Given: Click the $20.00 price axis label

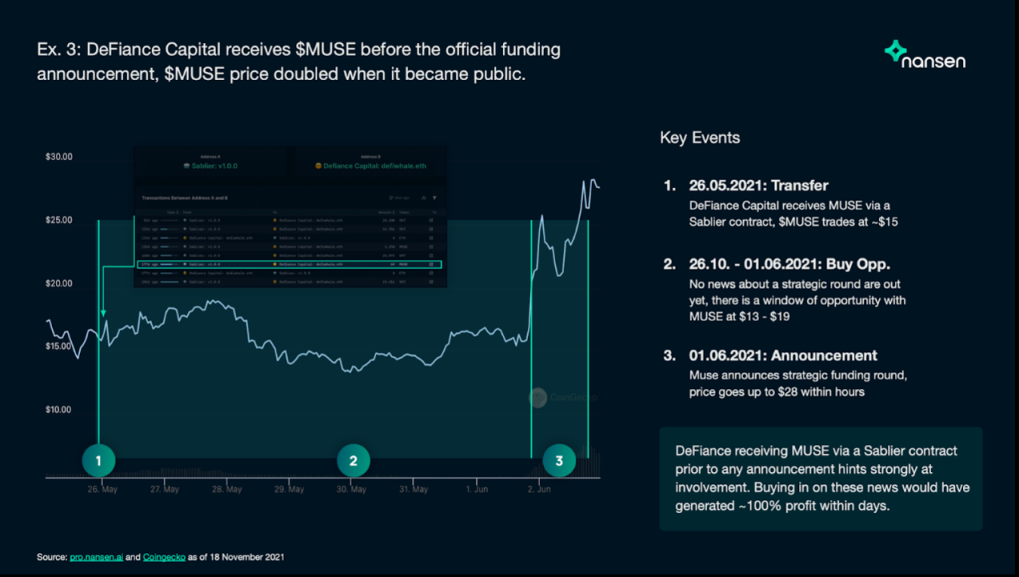Looking at the screenshot, I should pyautogui.click(x=58, y=283).
